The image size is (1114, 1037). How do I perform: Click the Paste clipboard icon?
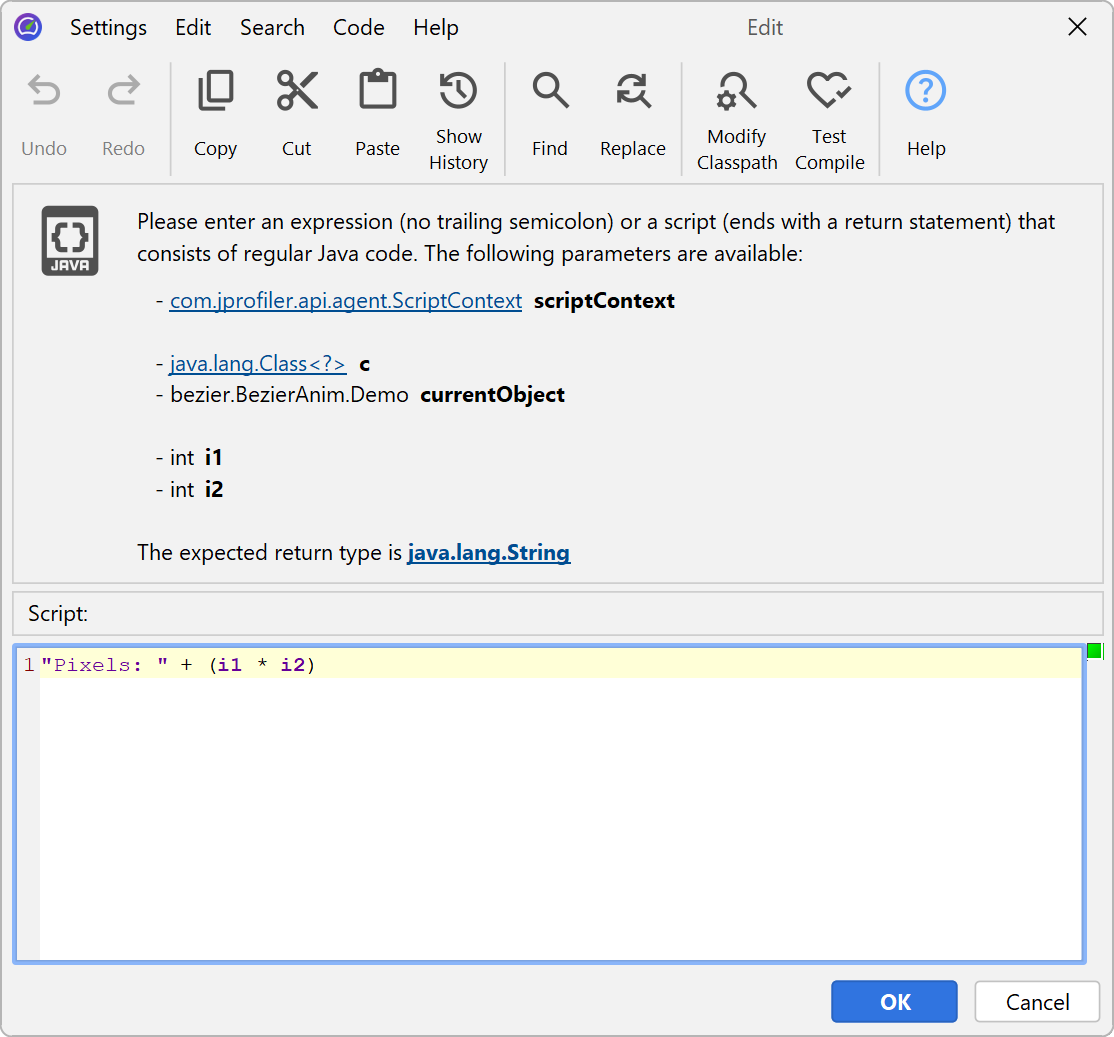(x=377, y=92)
